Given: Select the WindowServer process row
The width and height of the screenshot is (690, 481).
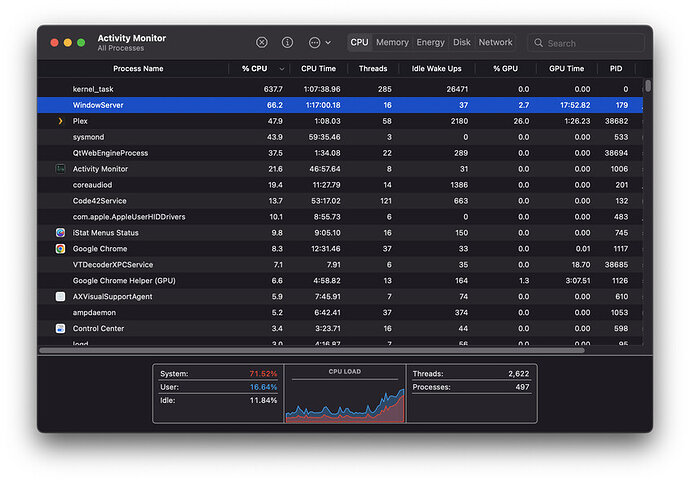Looking at the screenshot, I should [x=340, y=105].
